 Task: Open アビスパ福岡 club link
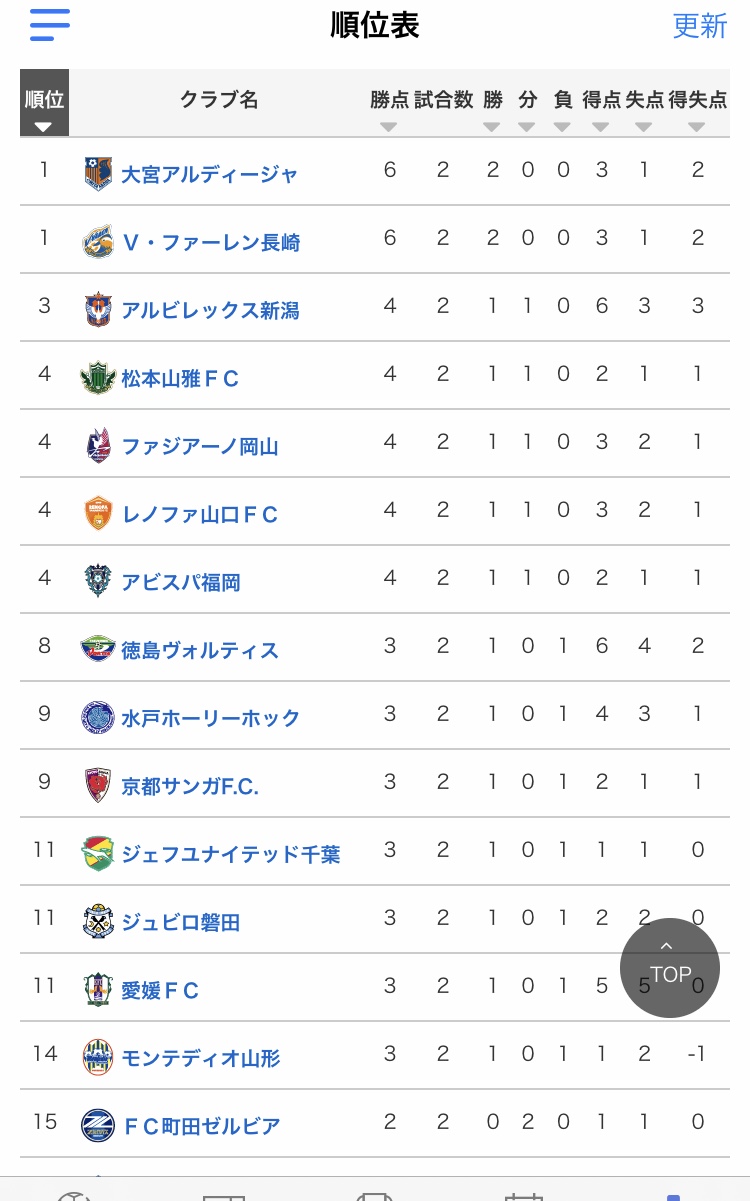coord(181,583)
